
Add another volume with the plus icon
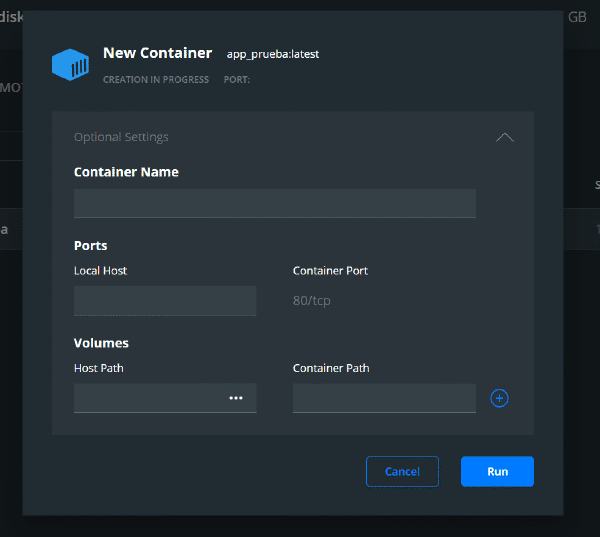500,398
